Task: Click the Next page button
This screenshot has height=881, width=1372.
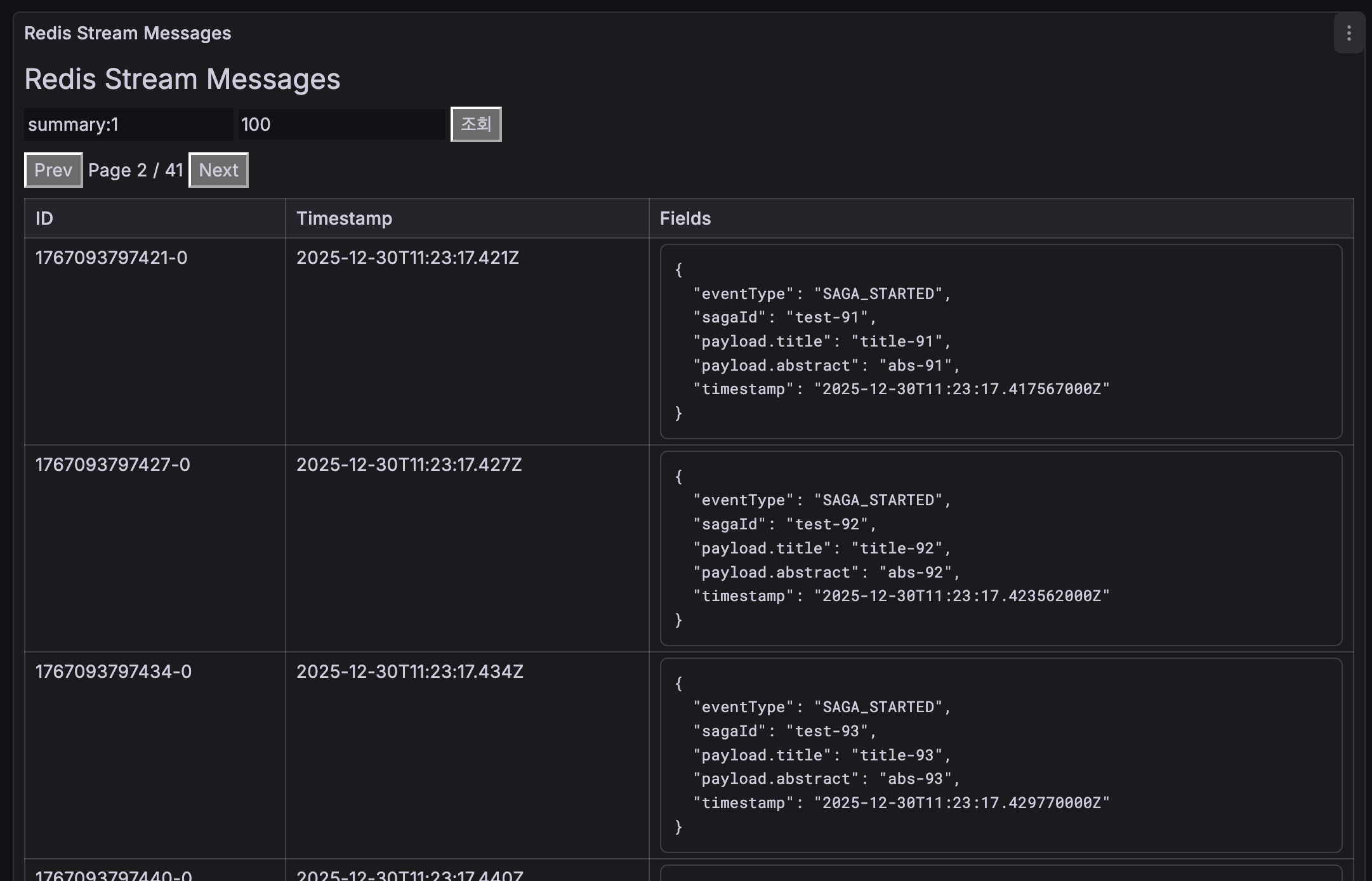Action: [218, 170]
